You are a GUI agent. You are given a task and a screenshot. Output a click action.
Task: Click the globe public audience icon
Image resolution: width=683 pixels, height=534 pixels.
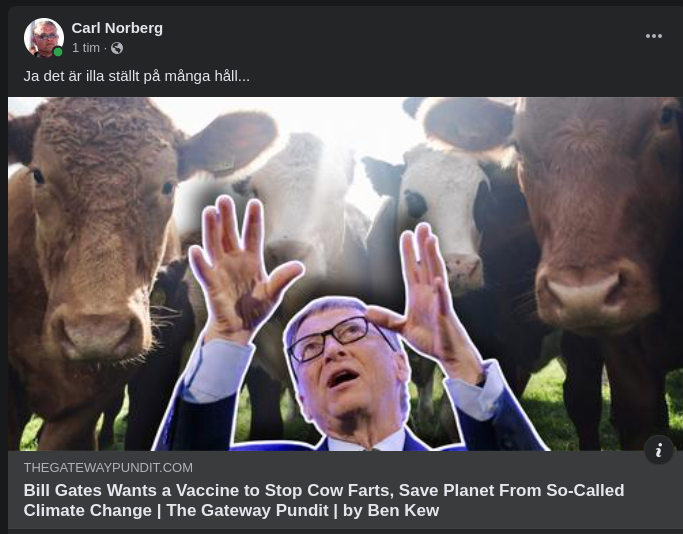(x=117, y=48)
